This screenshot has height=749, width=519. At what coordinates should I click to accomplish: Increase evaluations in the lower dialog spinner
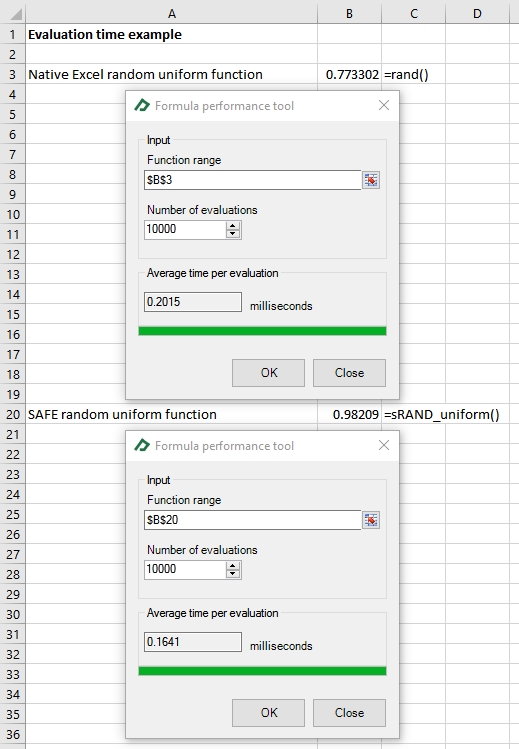coord(233,566)
